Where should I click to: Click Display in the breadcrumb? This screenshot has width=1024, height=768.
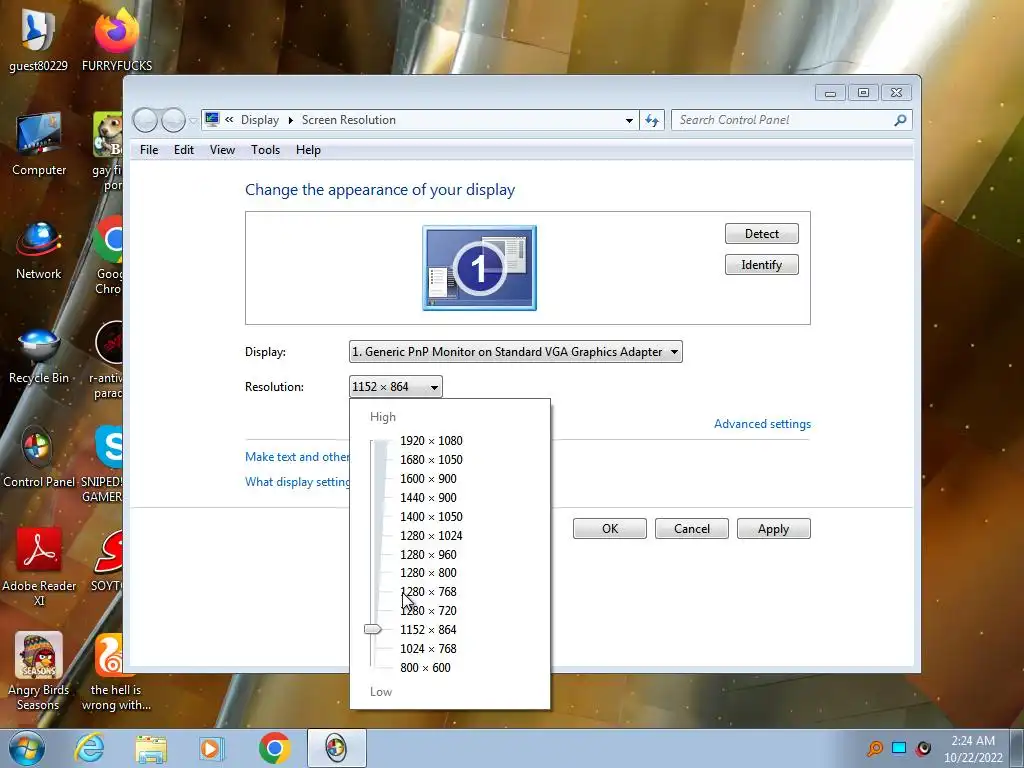coord(260,120)
